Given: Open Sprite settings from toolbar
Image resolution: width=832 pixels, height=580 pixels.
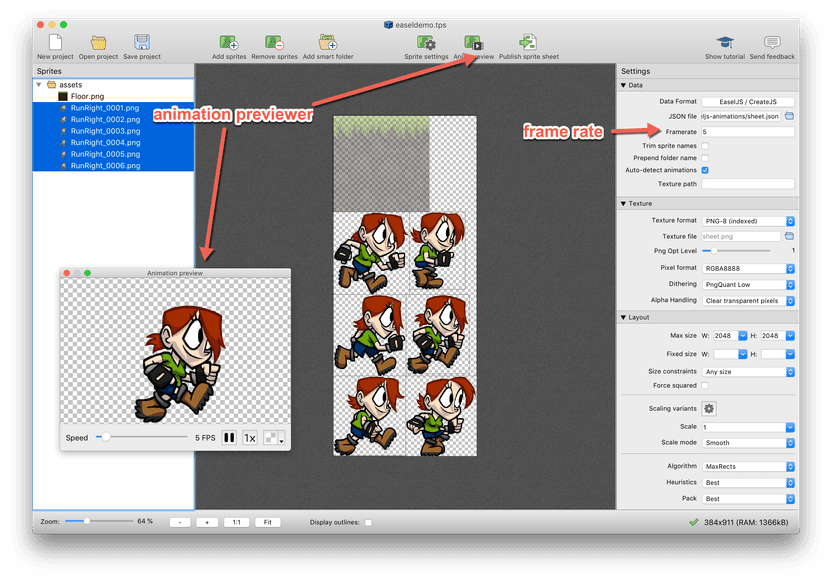Looking at the screenshot, I should (426, 42).
